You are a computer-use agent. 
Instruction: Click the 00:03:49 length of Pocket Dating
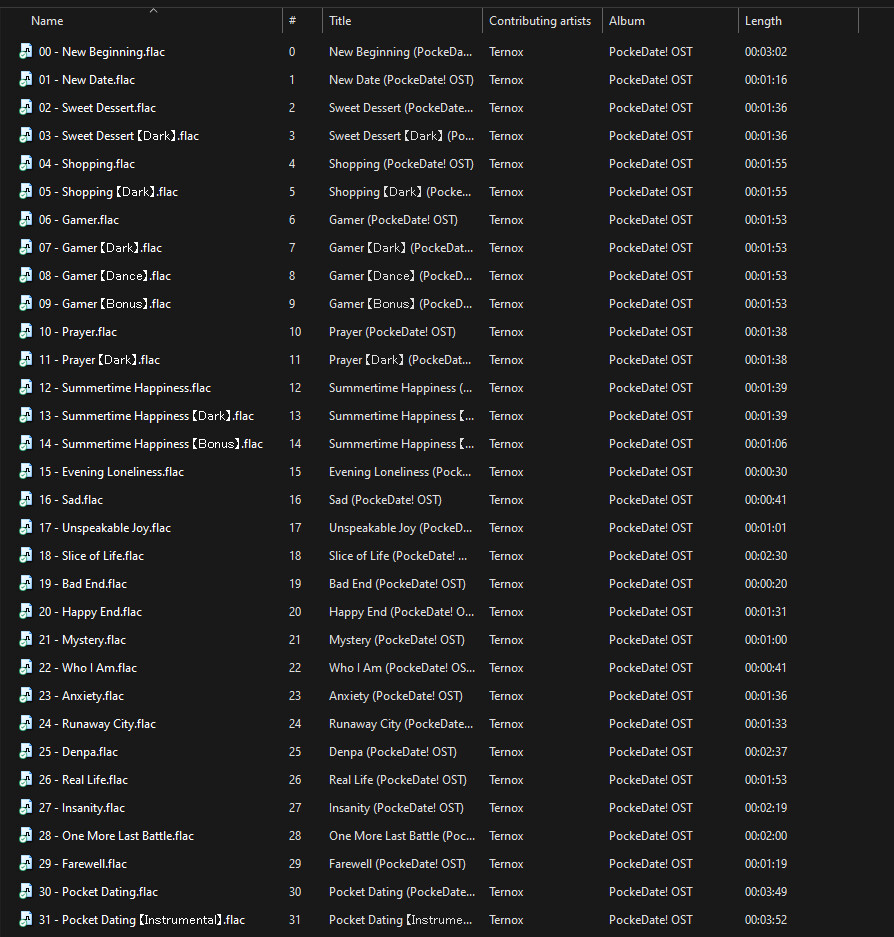tap(768, 892)
